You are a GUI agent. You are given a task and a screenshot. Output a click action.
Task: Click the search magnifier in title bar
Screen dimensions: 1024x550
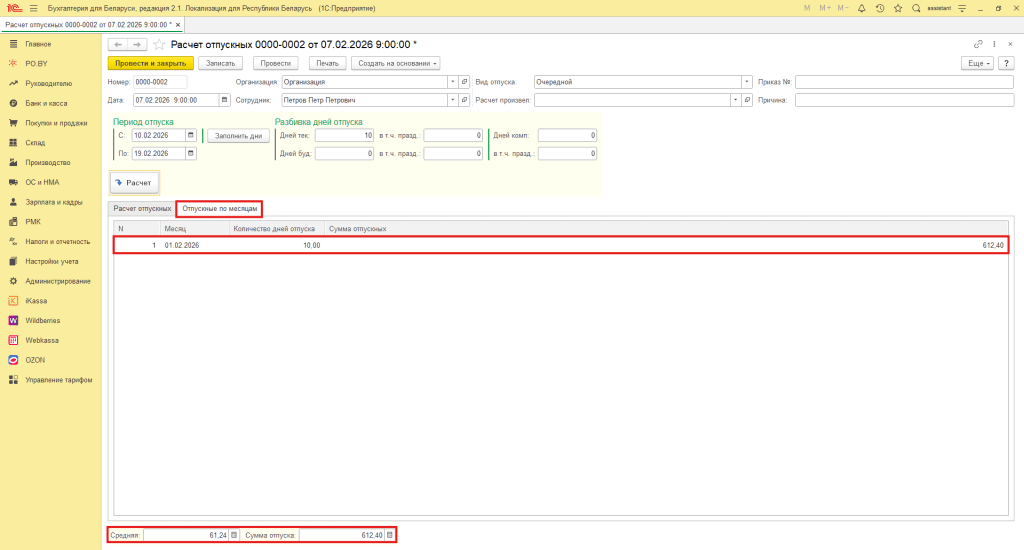(x=914, y=8)
